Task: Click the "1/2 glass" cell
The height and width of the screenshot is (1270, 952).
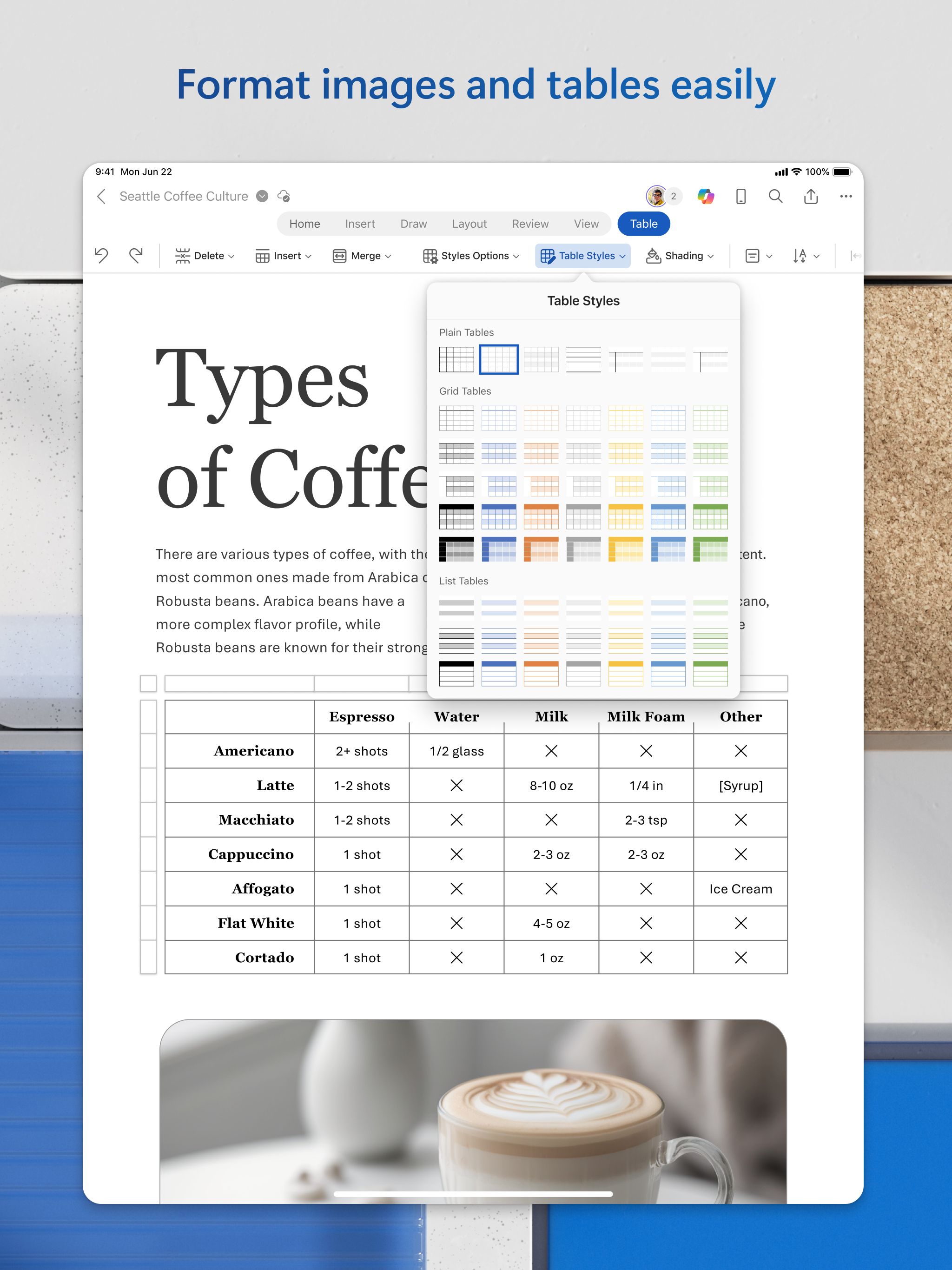Action: 456,751
